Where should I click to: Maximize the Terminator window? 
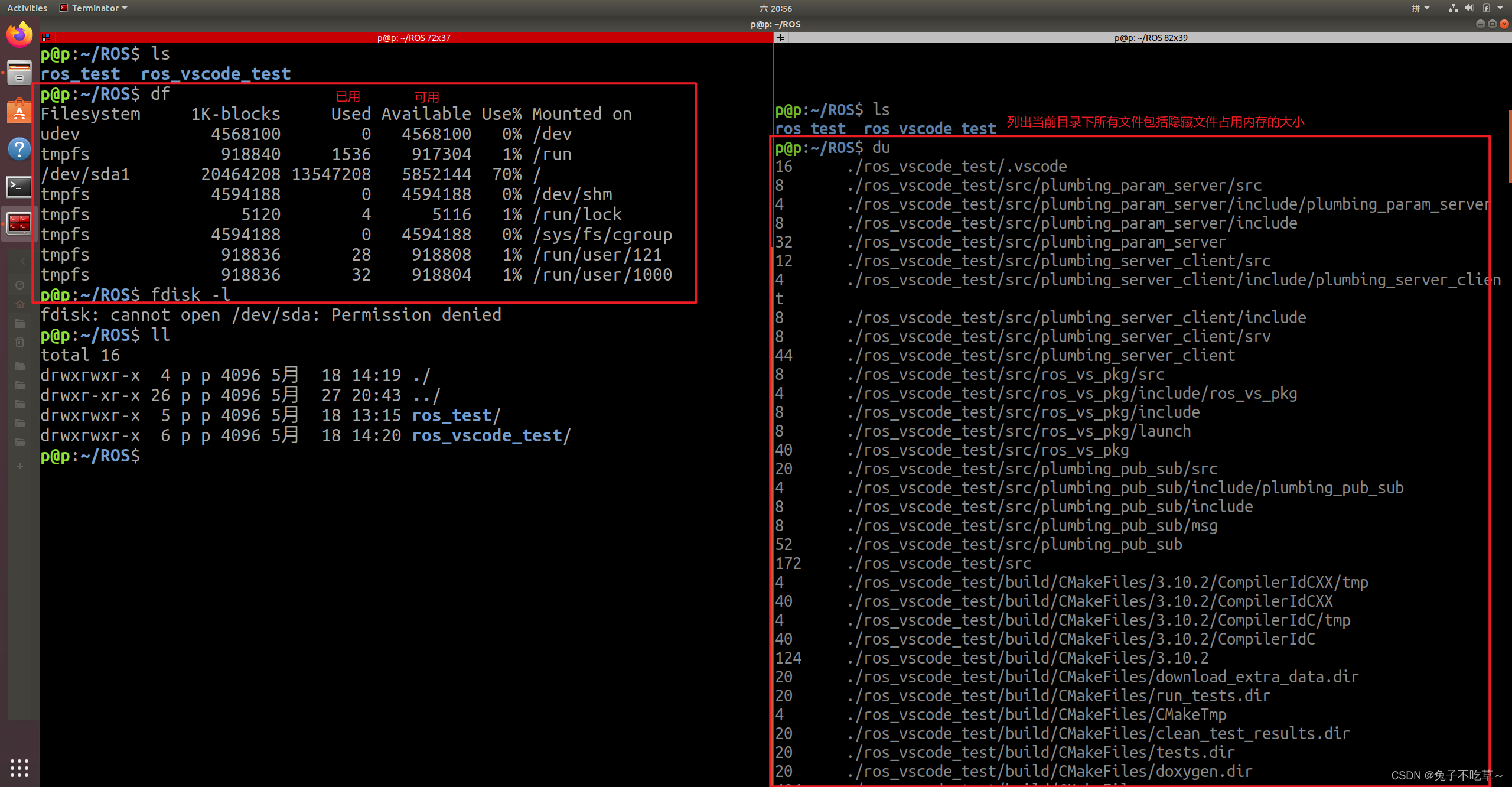click(1492, 24)
